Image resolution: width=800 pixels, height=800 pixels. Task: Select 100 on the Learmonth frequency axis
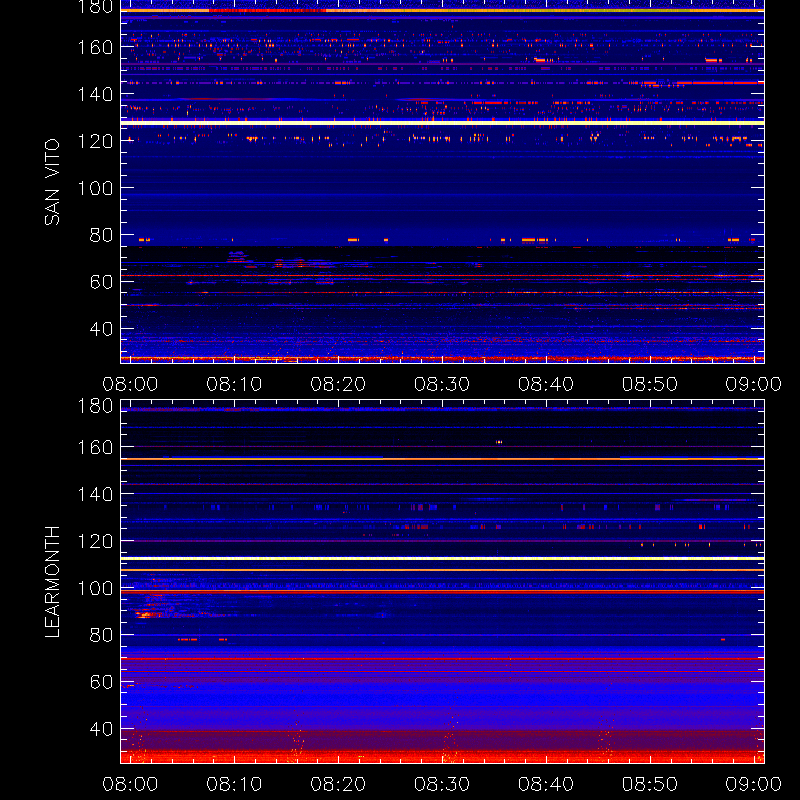[95, 588]
